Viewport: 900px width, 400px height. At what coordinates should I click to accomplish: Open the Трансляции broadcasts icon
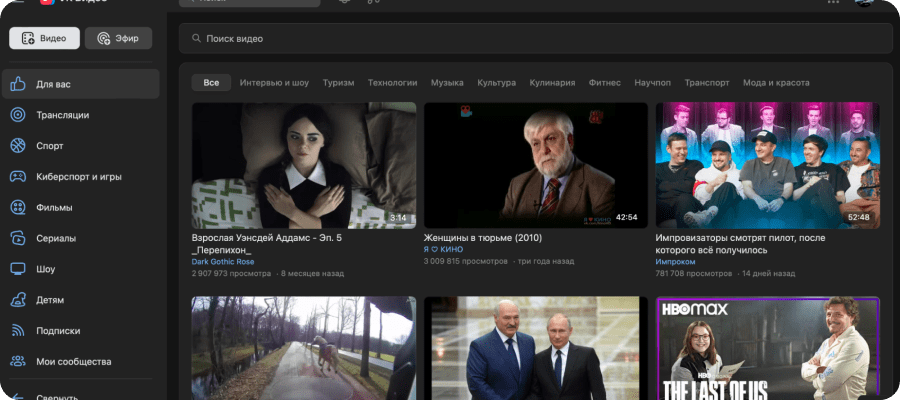point(18,115)
